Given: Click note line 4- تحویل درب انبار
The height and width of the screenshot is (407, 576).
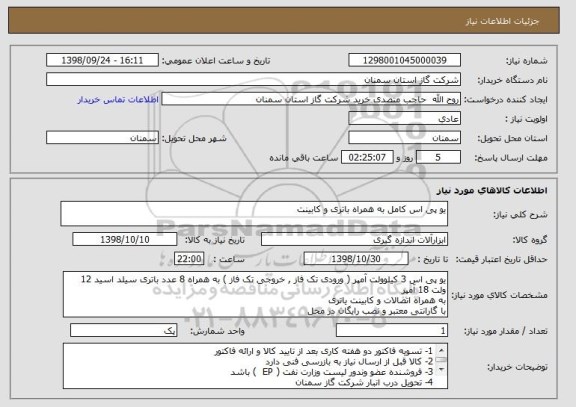Looking at the screenshot, I should point(364,382).
